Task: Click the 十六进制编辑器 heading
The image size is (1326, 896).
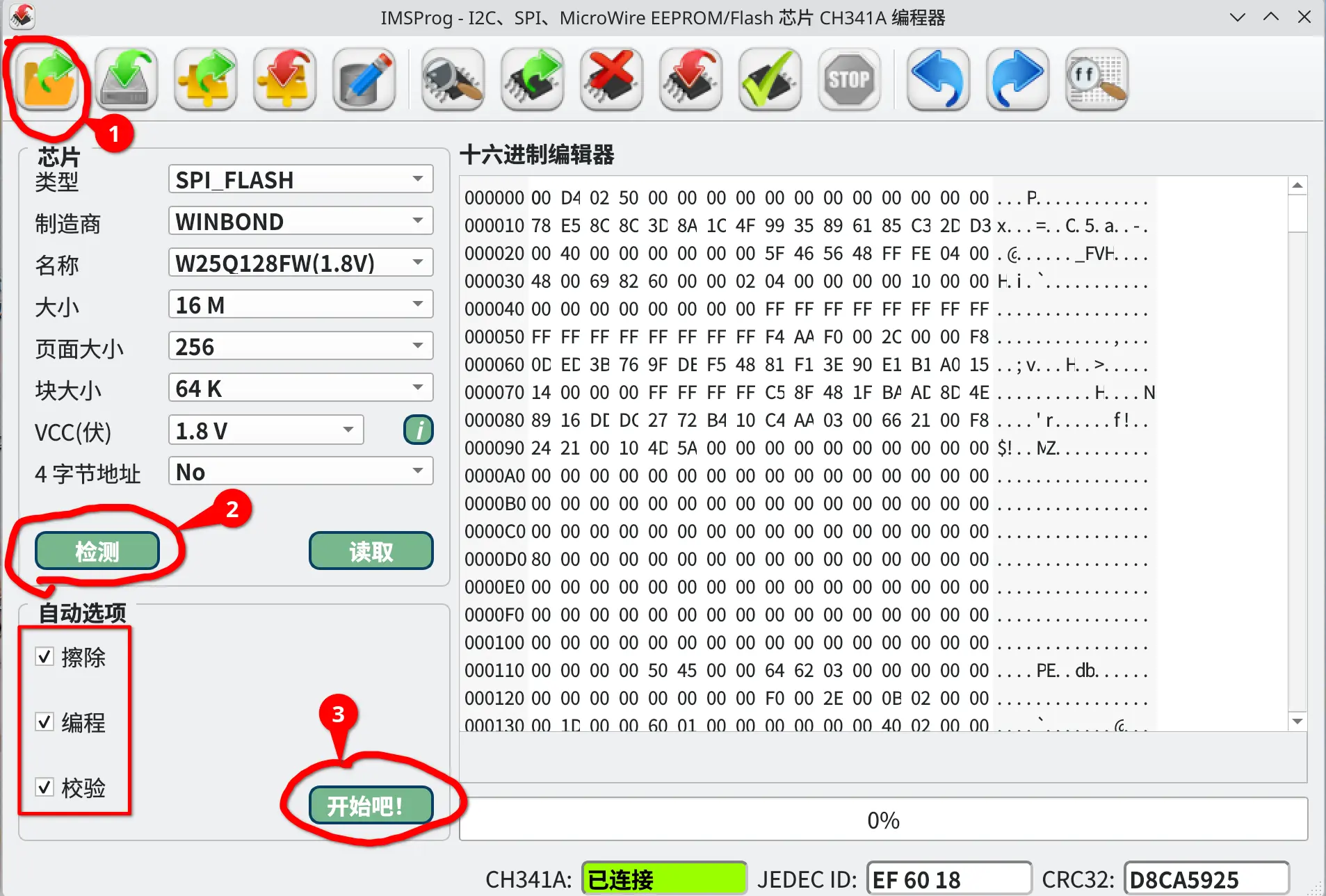Action: (x=537, y=154)
